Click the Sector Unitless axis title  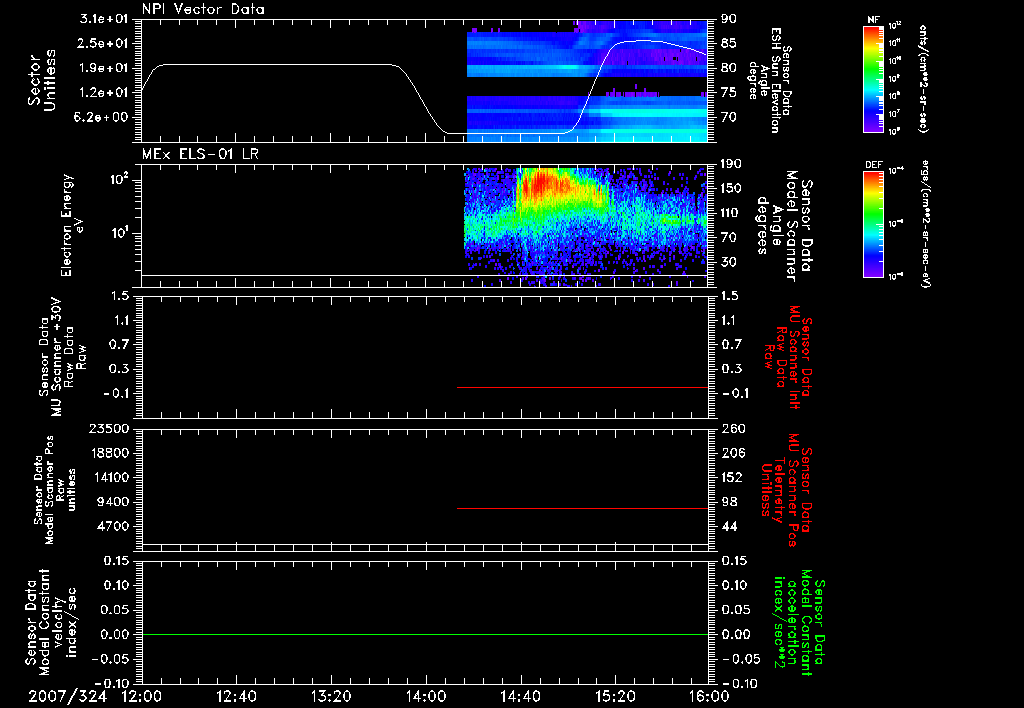42,80
